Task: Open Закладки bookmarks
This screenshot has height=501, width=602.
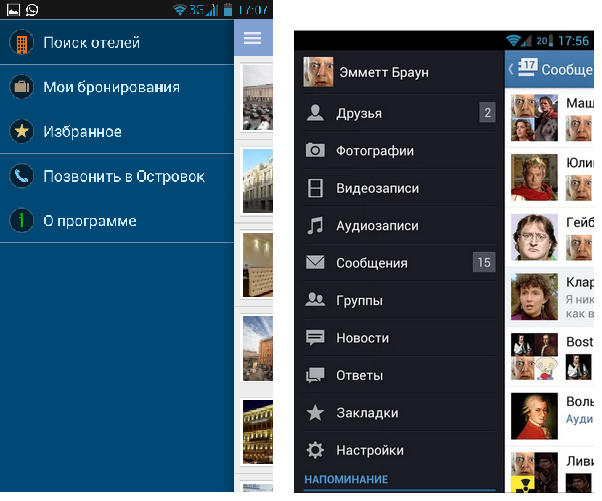Action: tap(399, 413)
